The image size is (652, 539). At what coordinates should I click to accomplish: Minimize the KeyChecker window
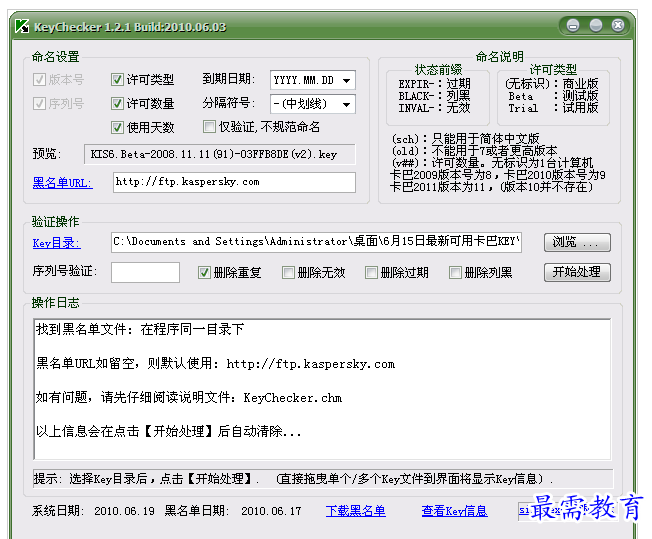[x=573, y=26]
